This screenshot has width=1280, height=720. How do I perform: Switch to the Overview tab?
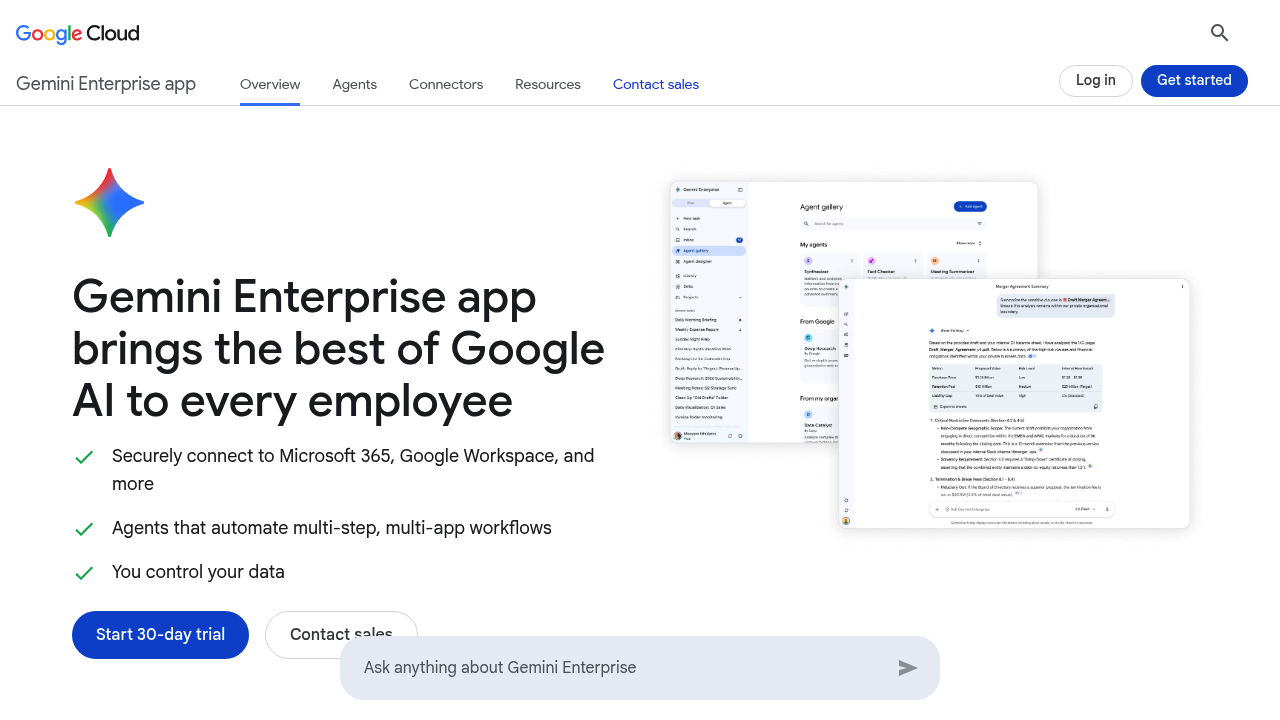pyautogui.click(x=270, y=85)
